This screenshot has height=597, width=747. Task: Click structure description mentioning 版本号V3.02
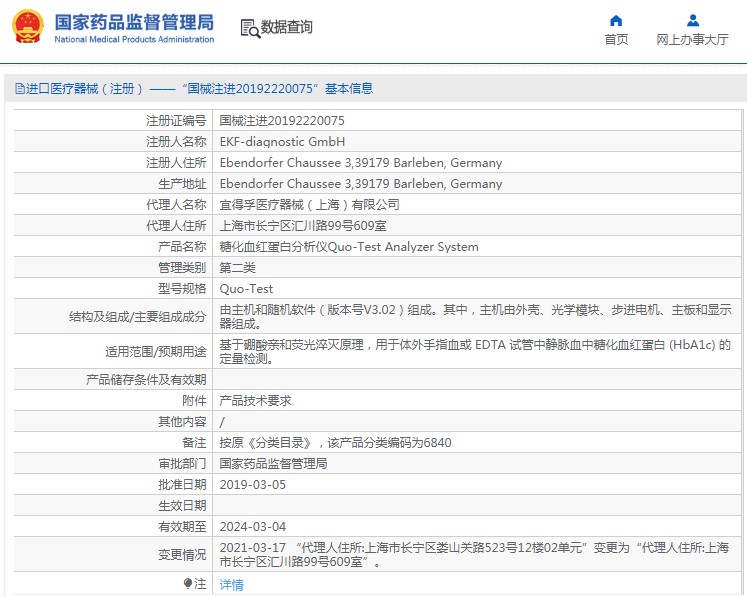click(x=475, y=316)
